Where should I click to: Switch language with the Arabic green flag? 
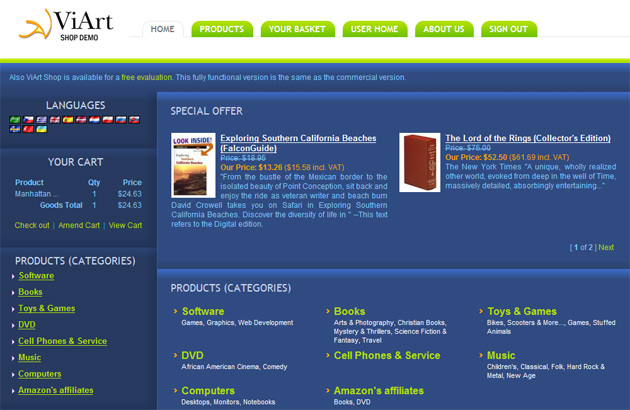15,119
